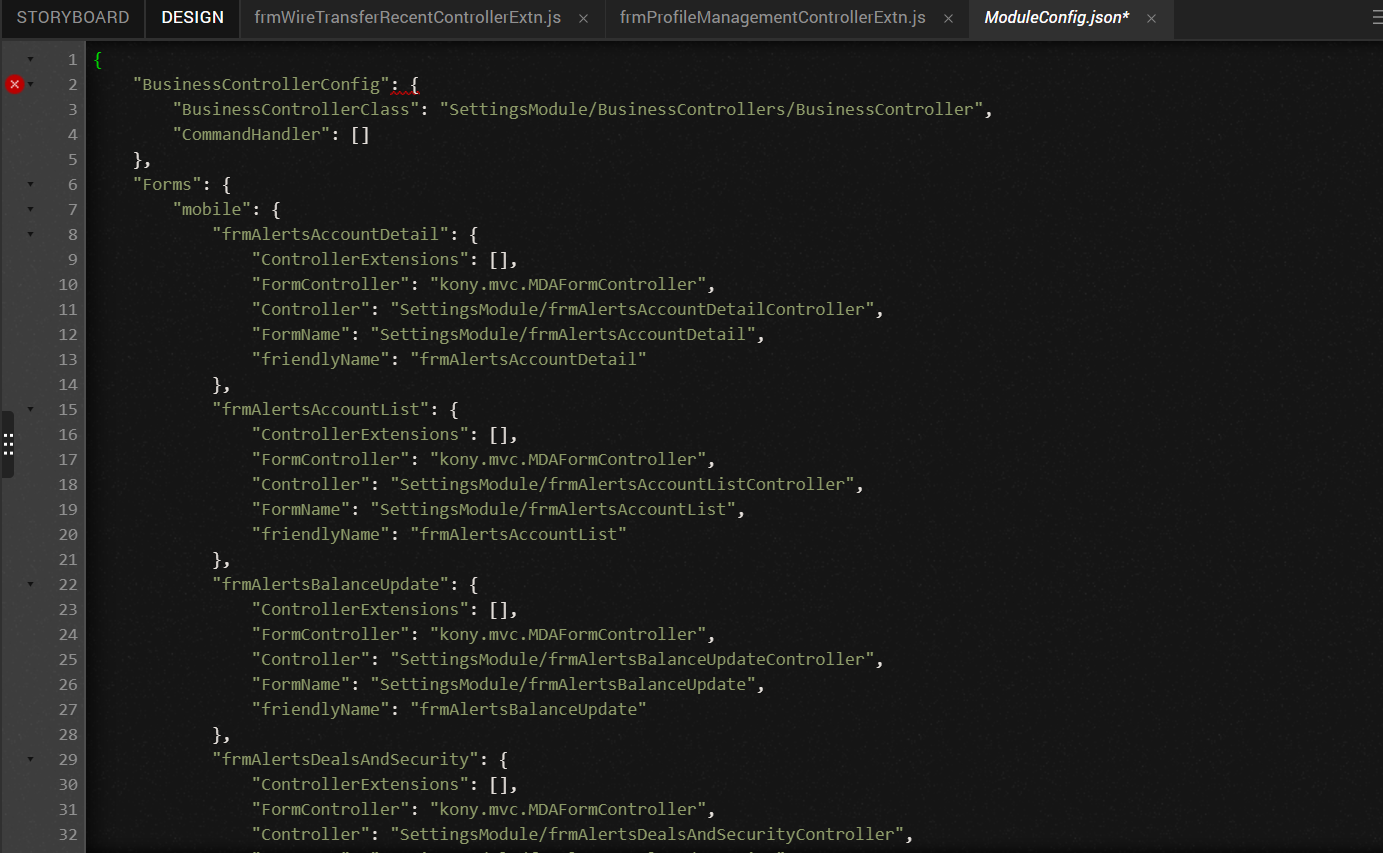Open the frmWireTransferRecentControllerExtn.js tab
Screen dimensions: 1383x853
point(407,18)
